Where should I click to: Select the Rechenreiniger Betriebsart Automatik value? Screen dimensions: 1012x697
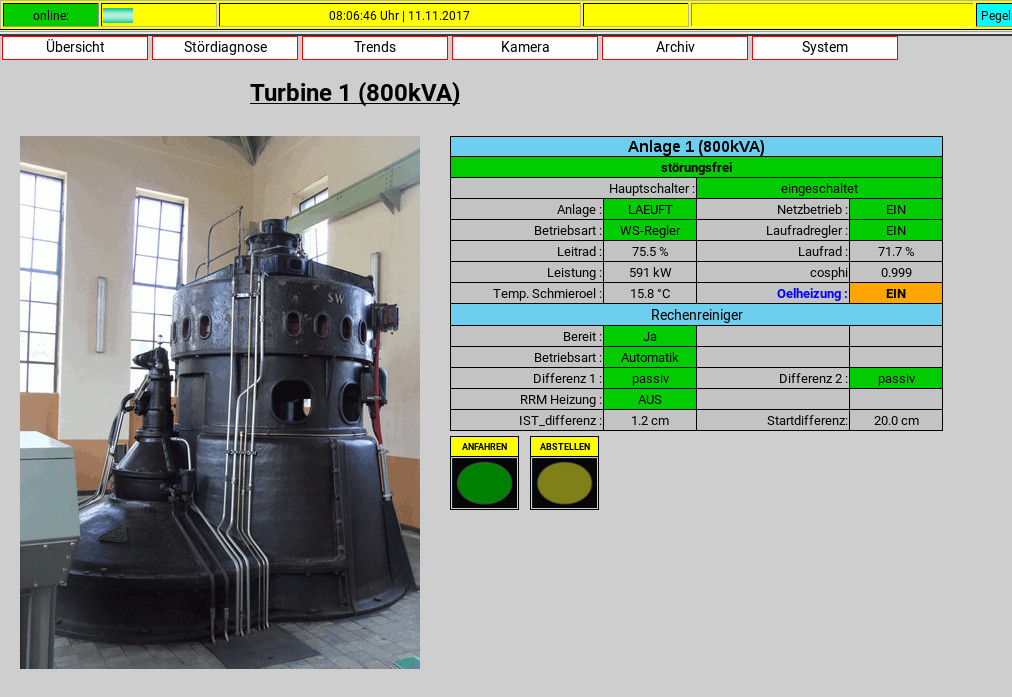(x=650, y=357)
